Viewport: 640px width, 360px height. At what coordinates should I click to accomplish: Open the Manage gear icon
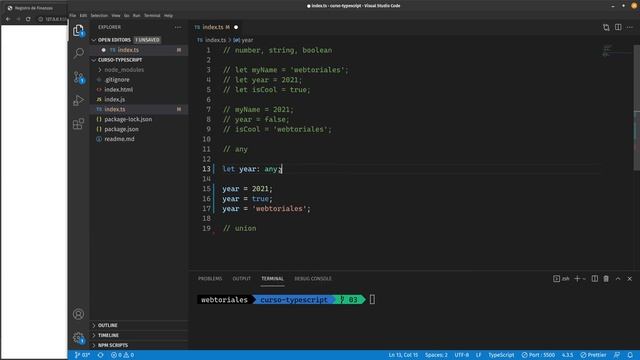(x=78, y=338)
